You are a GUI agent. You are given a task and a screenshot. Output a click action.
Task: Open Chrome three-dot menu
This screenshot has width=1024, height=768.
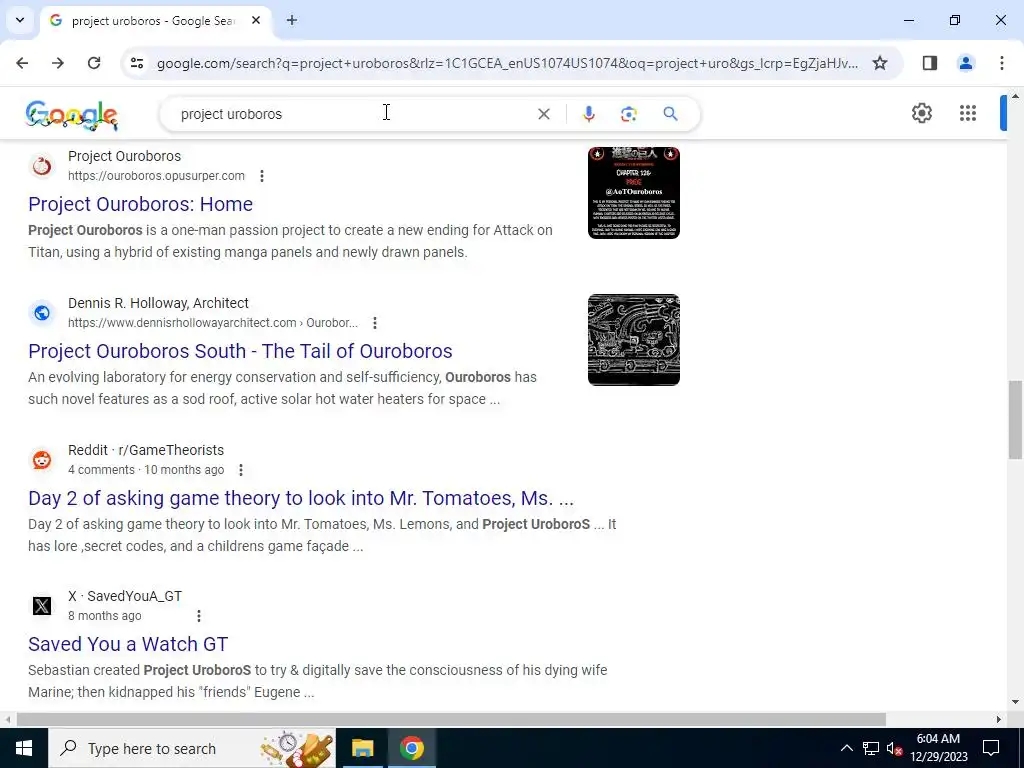pos(1001,63)
